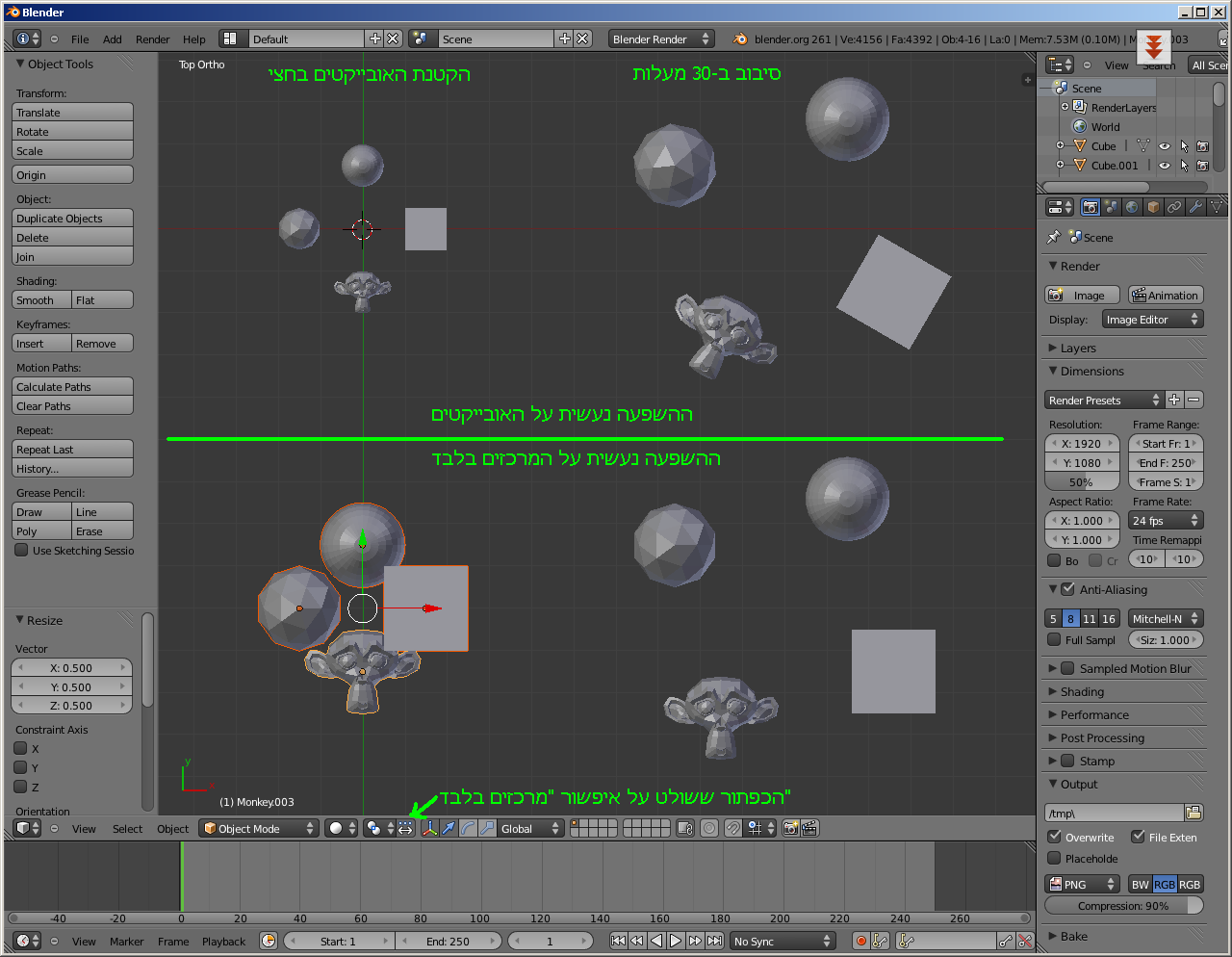Click the Blender logo splash icon
1232x957 pixels.
[740, 39]
